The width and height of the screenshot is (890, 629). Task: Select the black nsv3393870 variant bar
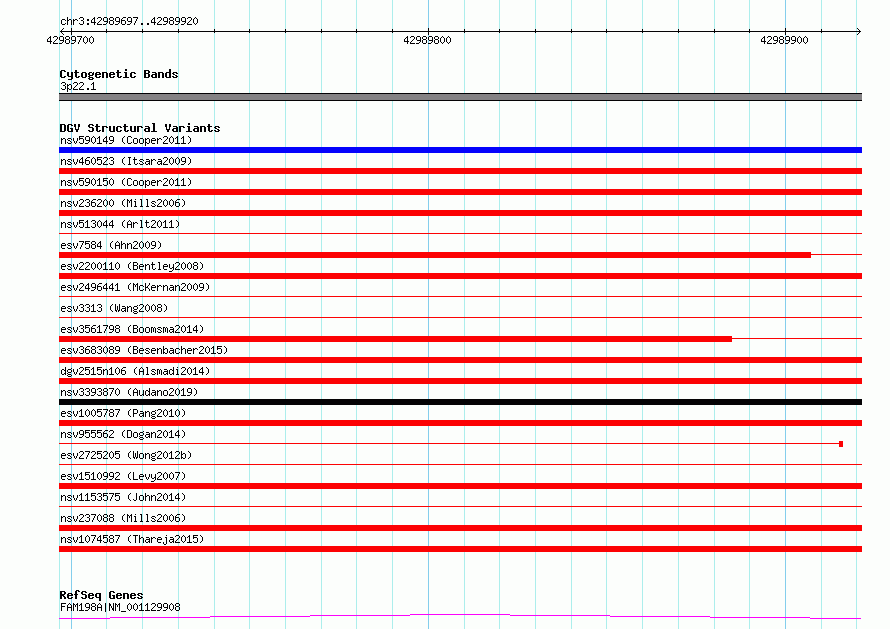pyautogui.click(x=460, y=402)
